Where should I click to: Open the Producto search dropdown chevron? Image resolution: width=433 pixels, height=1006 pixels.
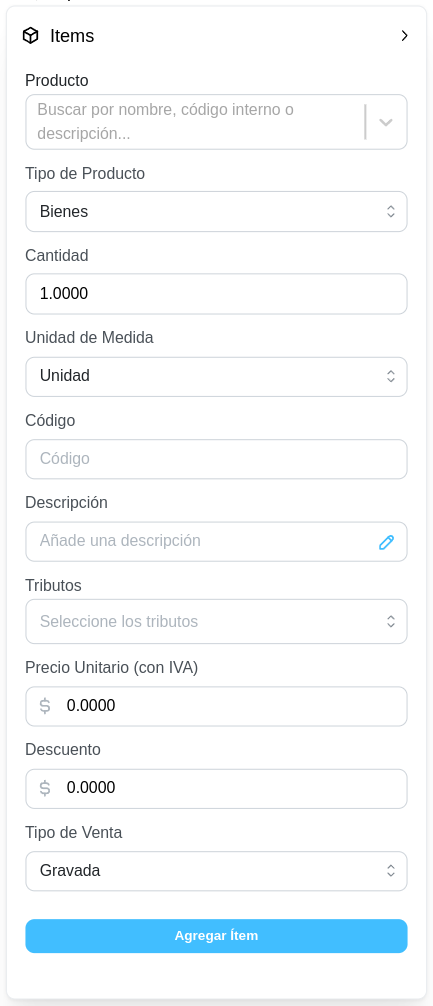point(386,122)
